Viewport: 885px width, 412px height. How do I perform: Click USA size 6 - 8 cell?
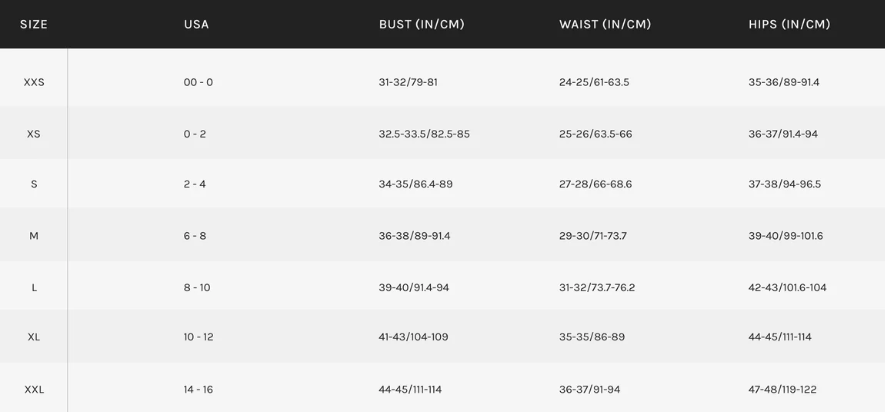click(195, 236)
